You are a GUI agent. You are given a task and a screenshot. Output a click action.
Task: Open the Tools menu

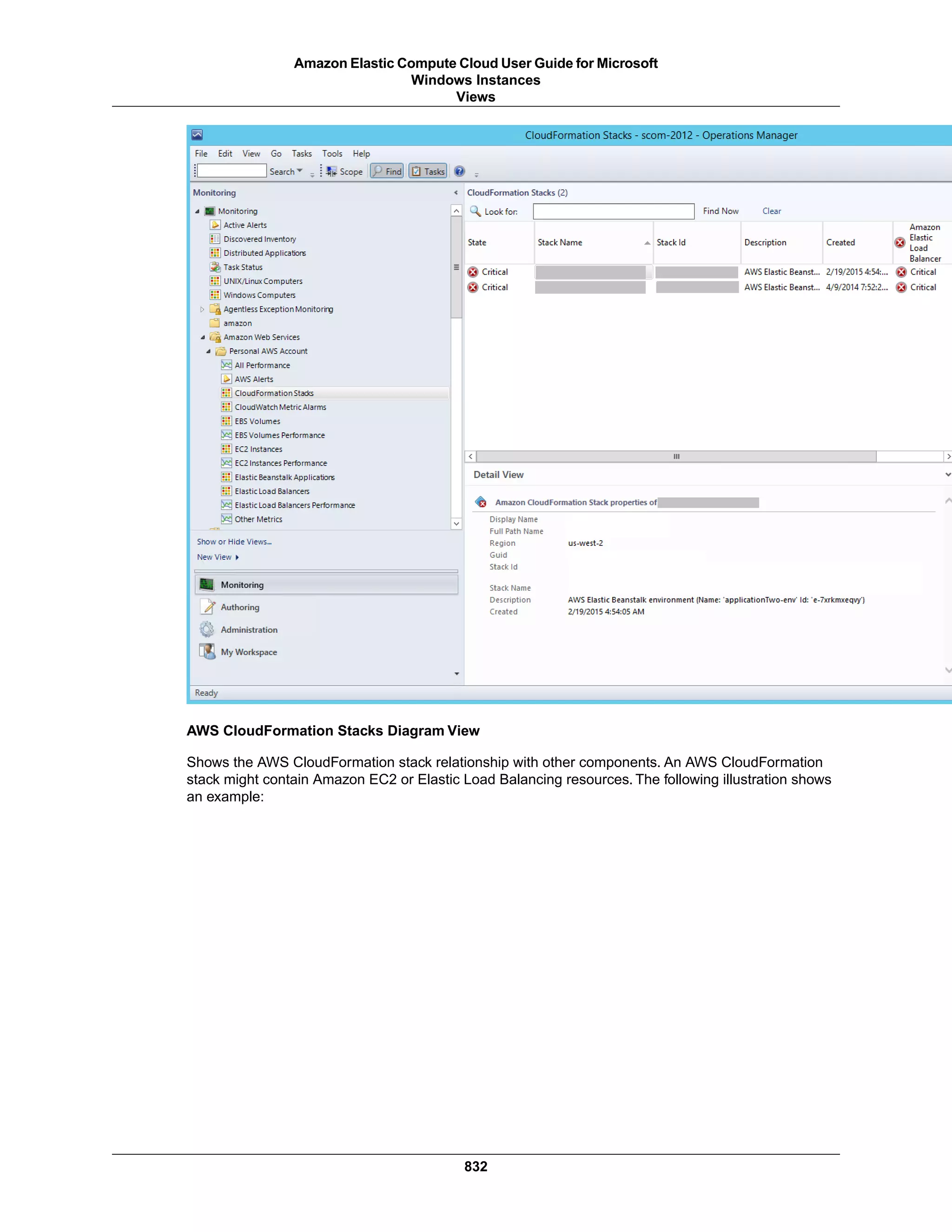[x=332, y=153]
